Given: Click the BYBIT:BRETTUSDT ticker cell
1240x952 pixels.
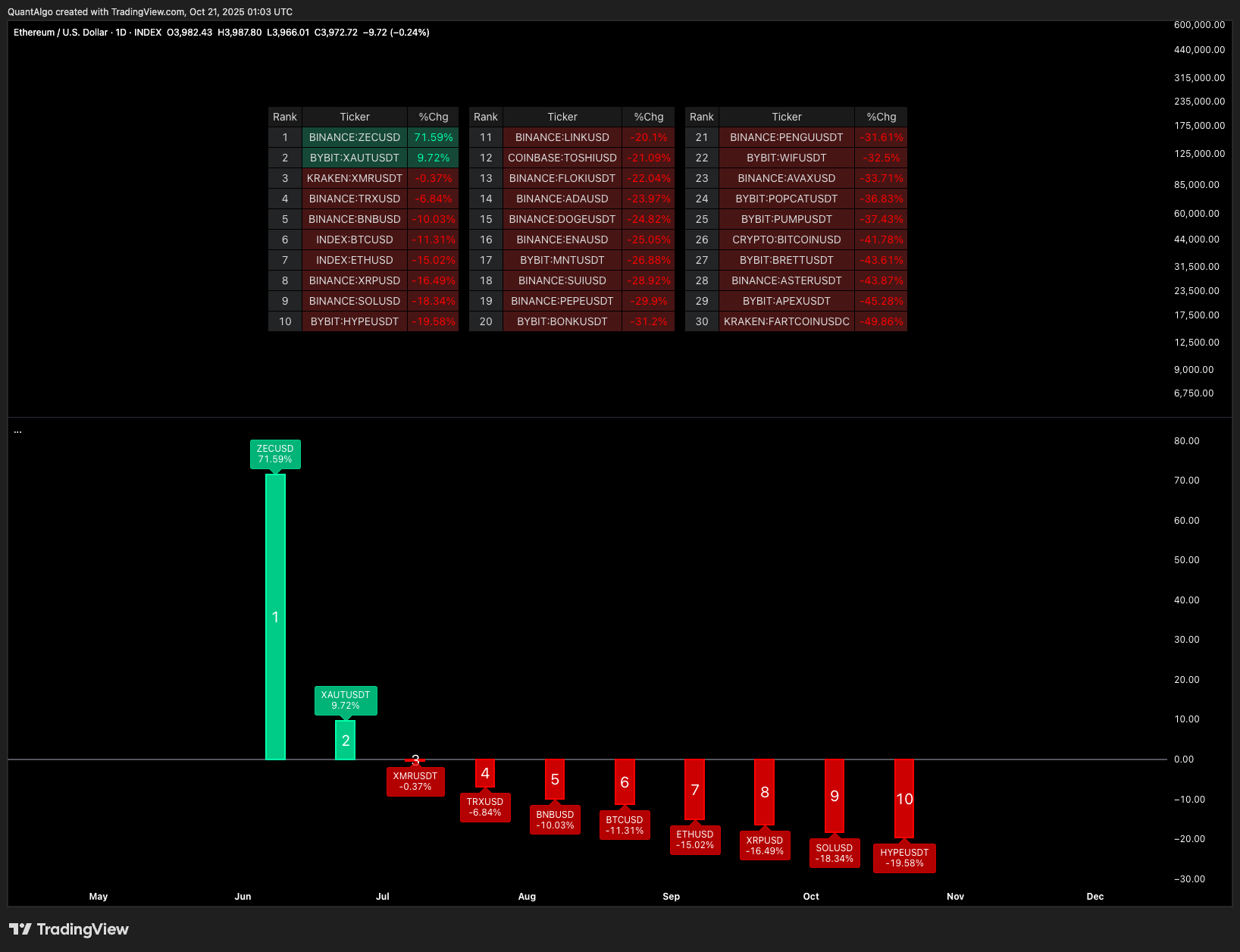Looking at the screenshot, I should point(787,260).
